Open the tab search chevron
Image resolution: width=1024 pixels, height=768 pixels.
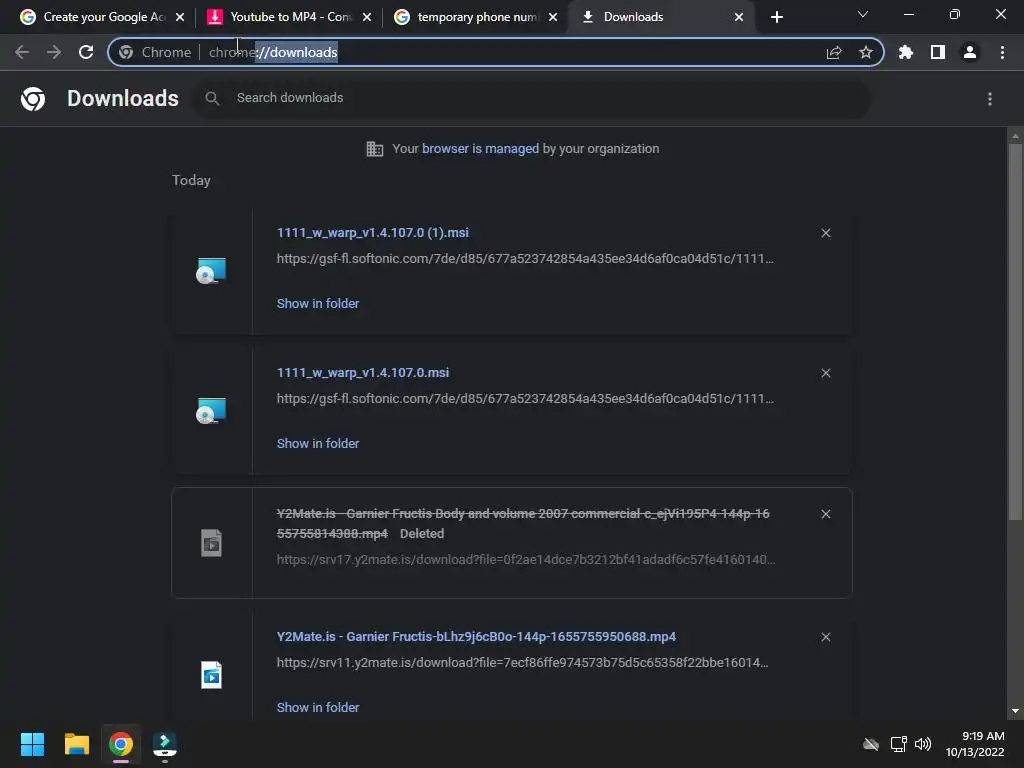tap(863, 14)
